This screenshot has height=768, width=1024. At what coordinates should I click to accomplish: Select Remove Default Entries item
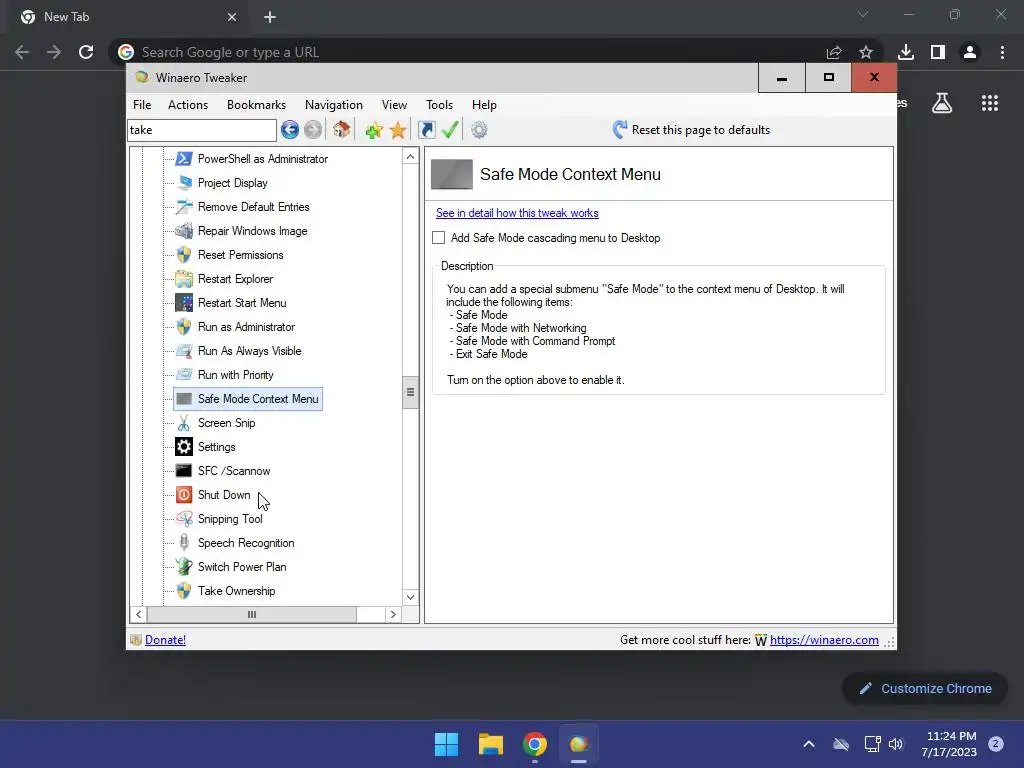click(x=253, y=207)
